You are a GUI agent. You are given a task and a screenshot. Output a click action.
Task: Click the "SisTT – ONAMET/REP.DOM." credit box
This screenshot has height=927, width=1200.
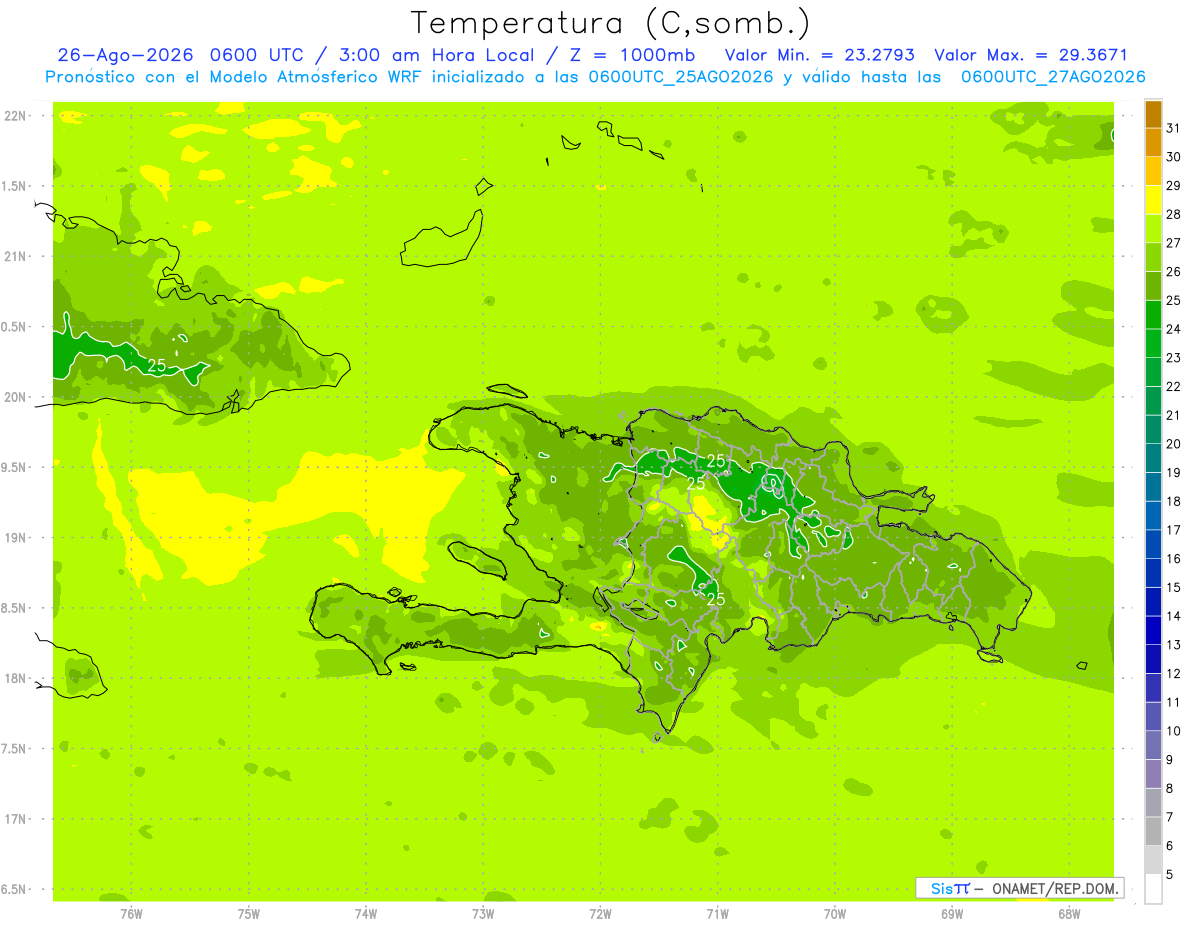tap(1020, 888)
